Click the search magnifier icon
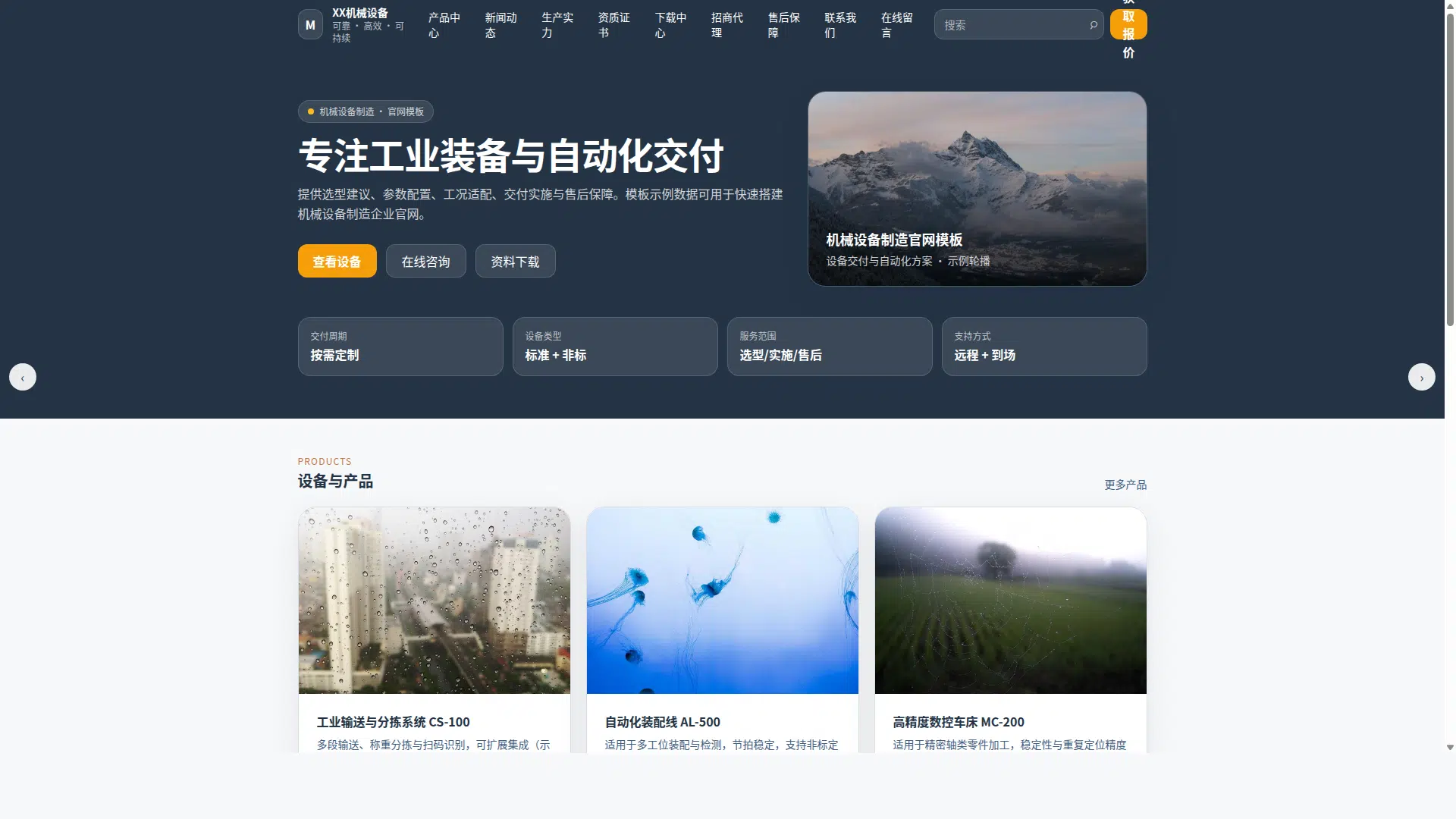Viewport: 1456px width, 819px height. pyautogui.click(x=1093, y=25)
